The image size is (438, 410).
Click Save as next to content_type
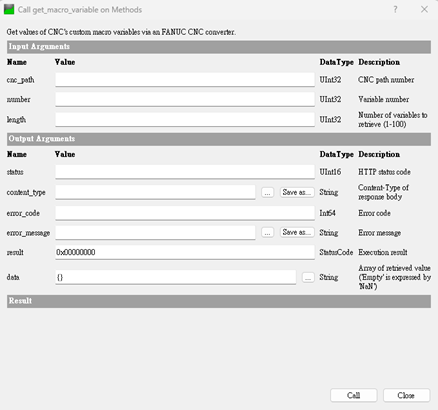tap(297, 192)
